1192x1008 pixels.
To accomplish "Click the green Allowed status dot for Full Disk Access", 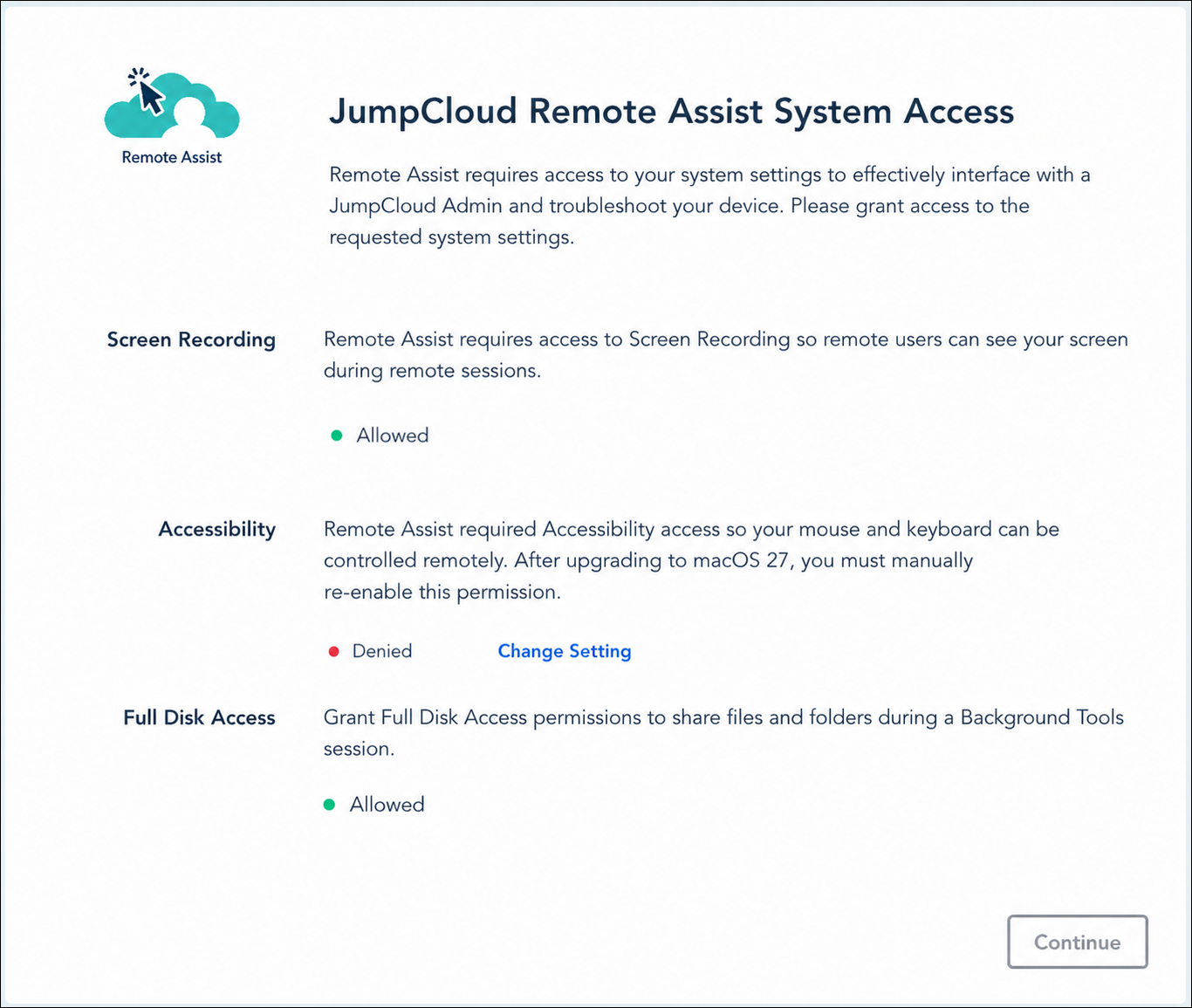I will coord(329,805).
